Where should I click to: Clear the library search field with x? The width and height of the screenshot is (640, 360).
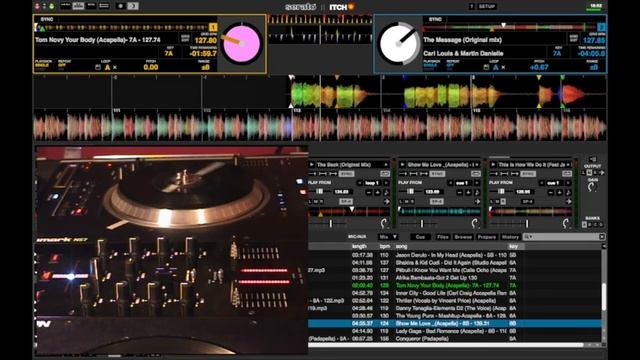pos(602,237)
